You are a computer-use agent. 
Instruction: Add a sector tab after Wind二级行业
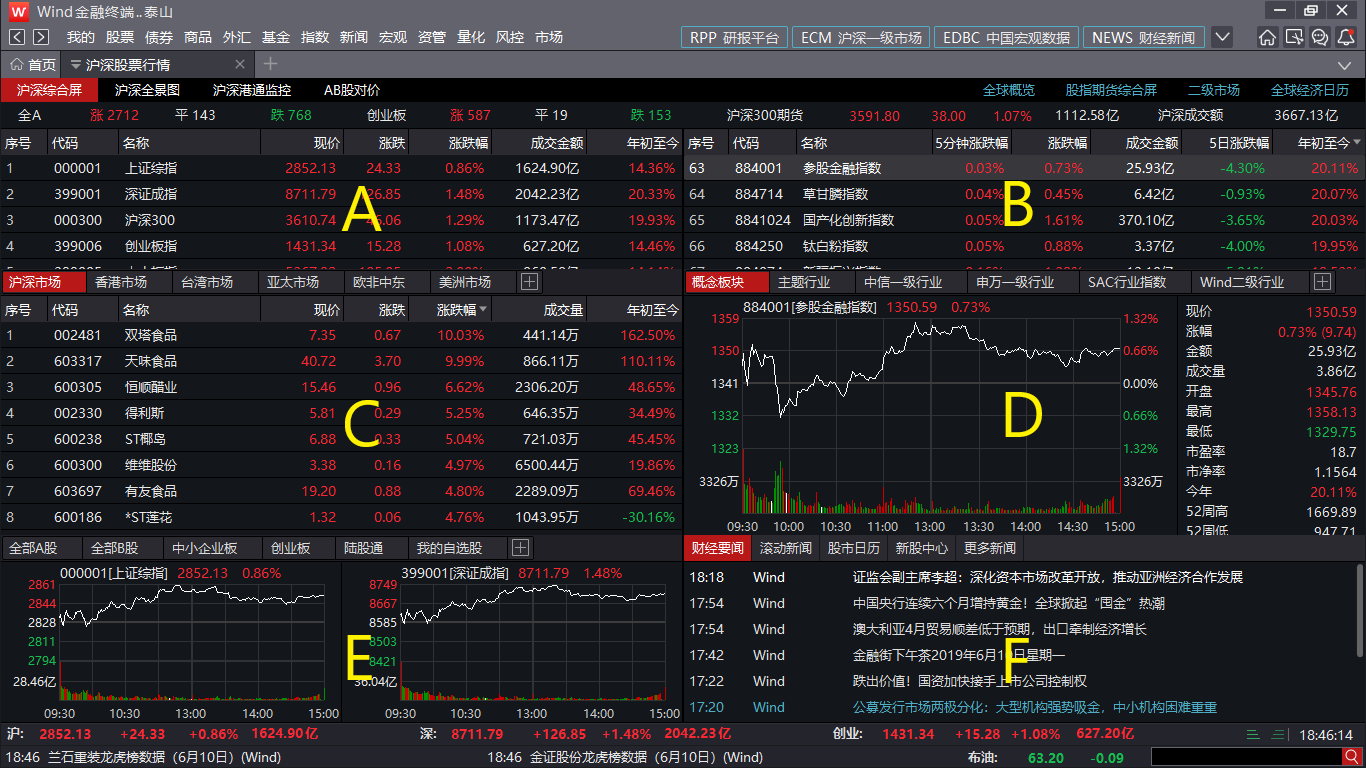coord(1322,282)
